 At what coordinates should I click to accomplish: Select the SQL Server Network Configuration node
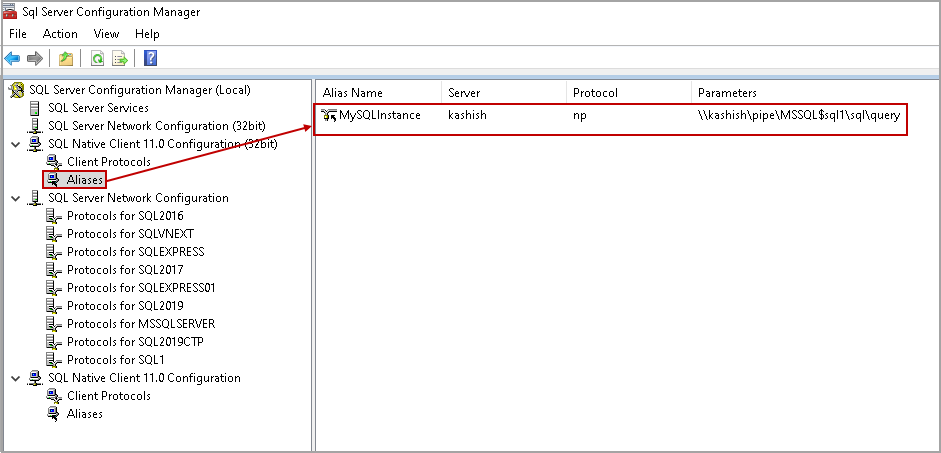click(138, 198)
